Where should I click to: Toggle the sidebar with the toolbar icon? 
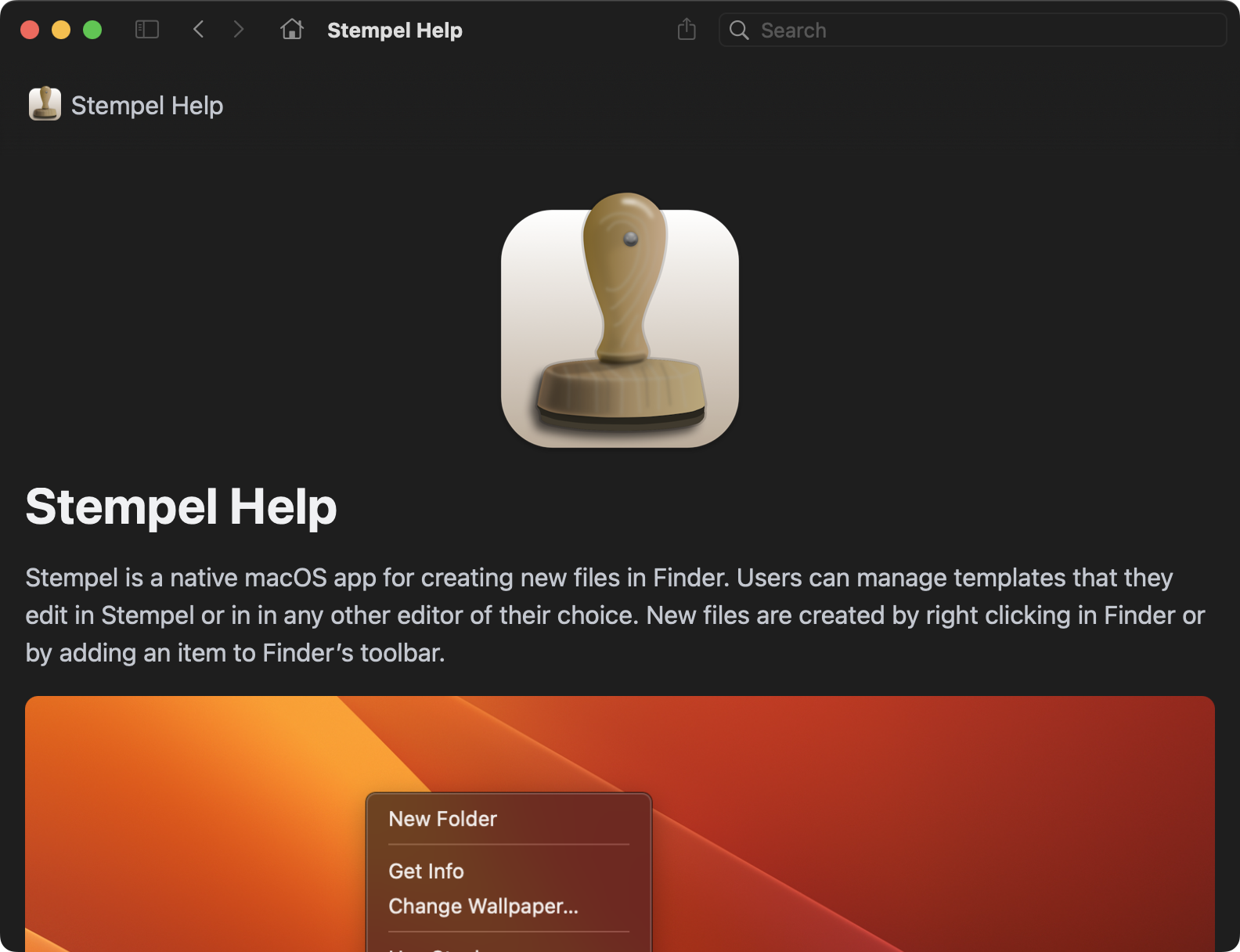pyautogui.click(x=147, y=30)
